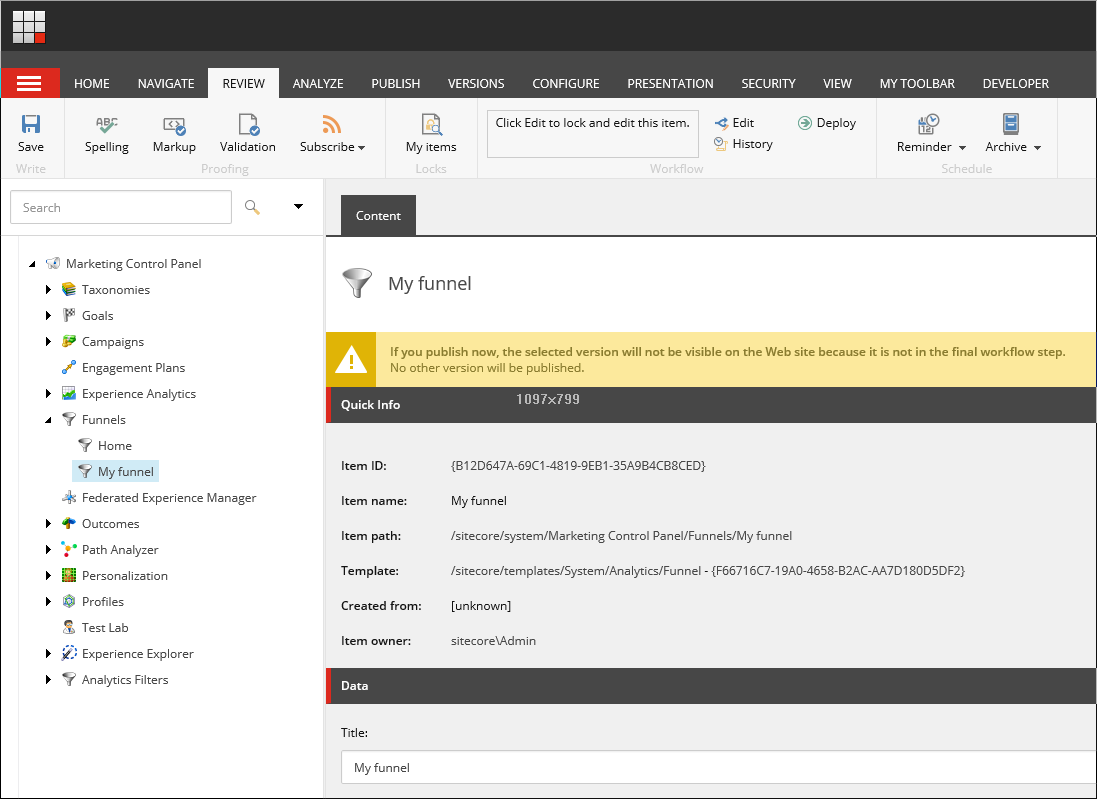The width and height of the screenshot is (1097, 799).
Task: Open the search options dropdown arrow
Action: coord(299,206)
